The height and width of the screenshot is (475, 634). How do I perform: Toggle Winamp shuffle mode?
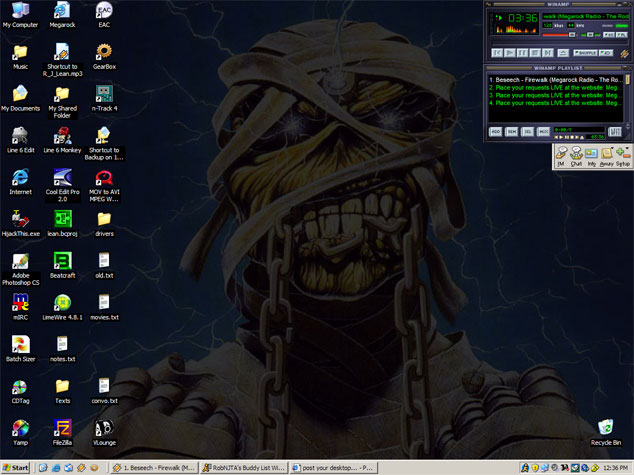tap(587, 52)
